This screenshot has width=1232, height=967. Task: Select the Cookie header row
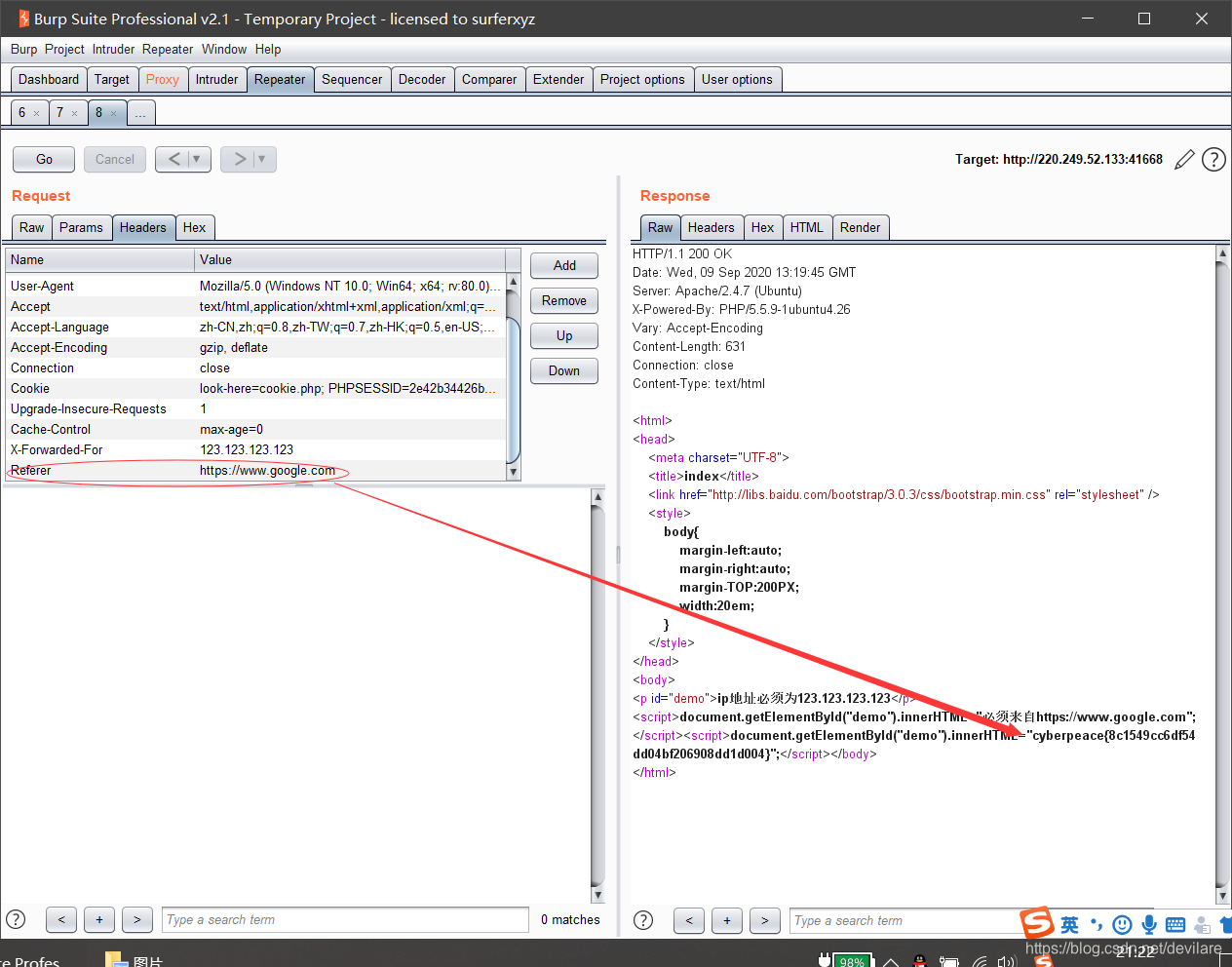255,388
